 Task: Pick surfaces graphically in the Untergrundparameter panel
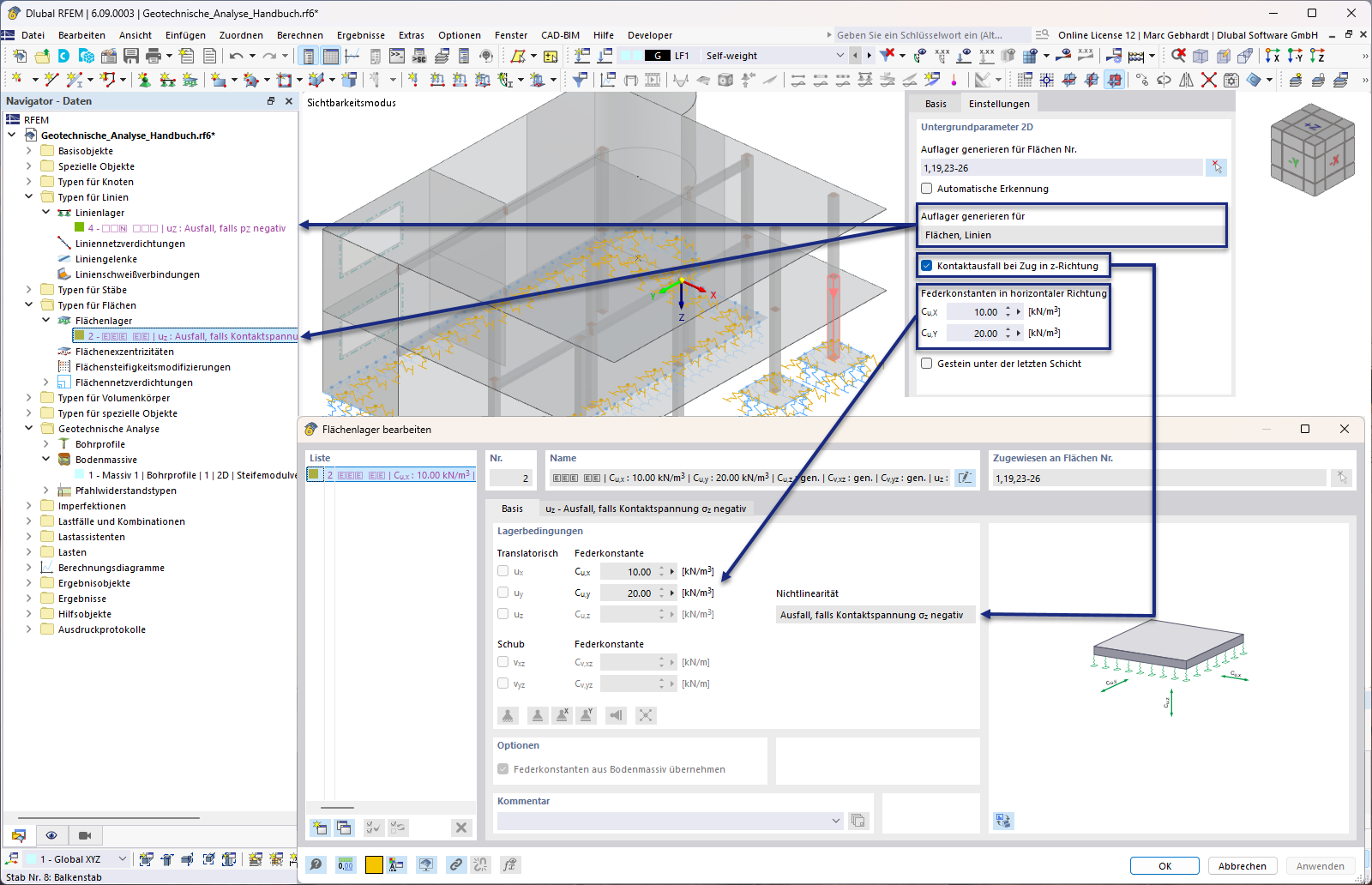pyautogui.click(x=1216, y=167)
